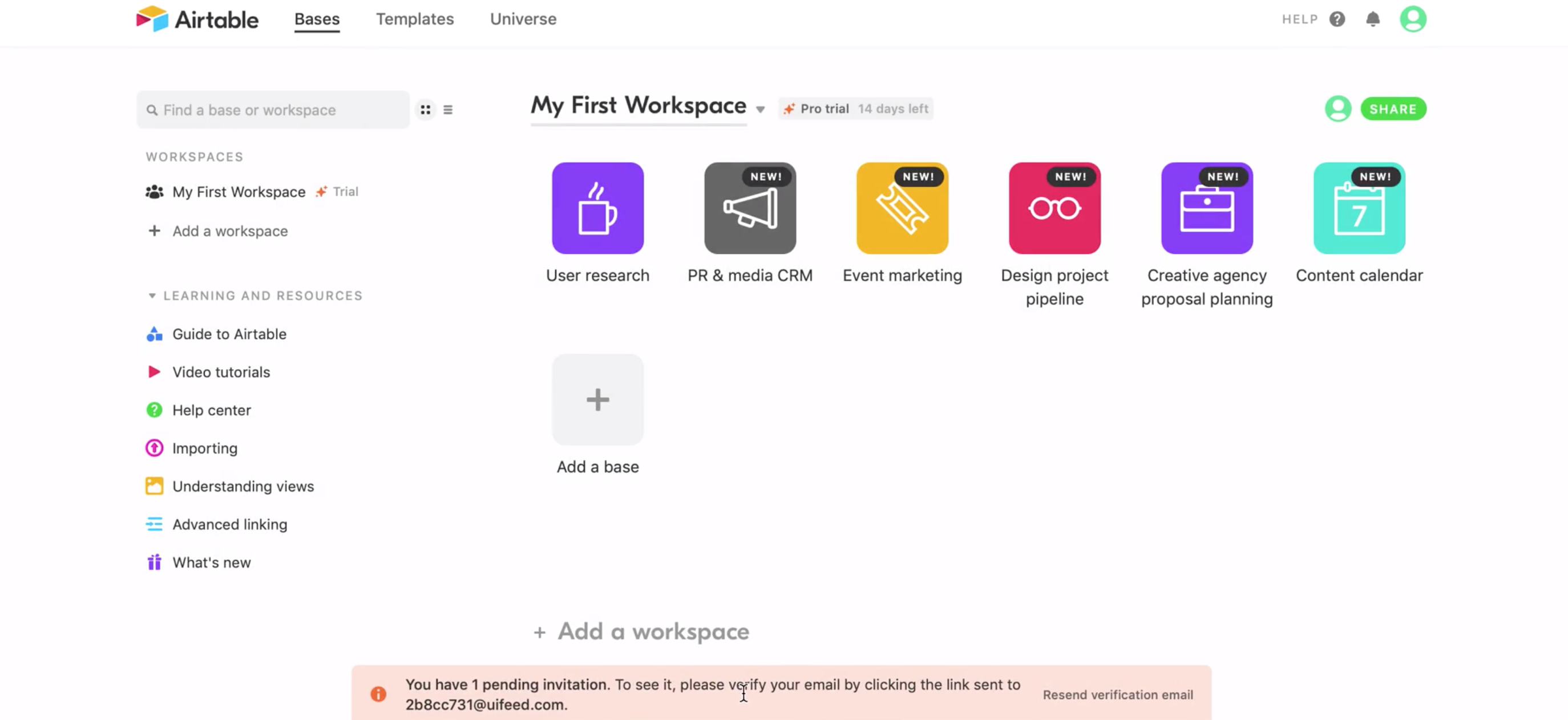1568x720 pixels.
Task: Open Guide to Airtable
Action: pyautogui.click(x=229, y=334)
